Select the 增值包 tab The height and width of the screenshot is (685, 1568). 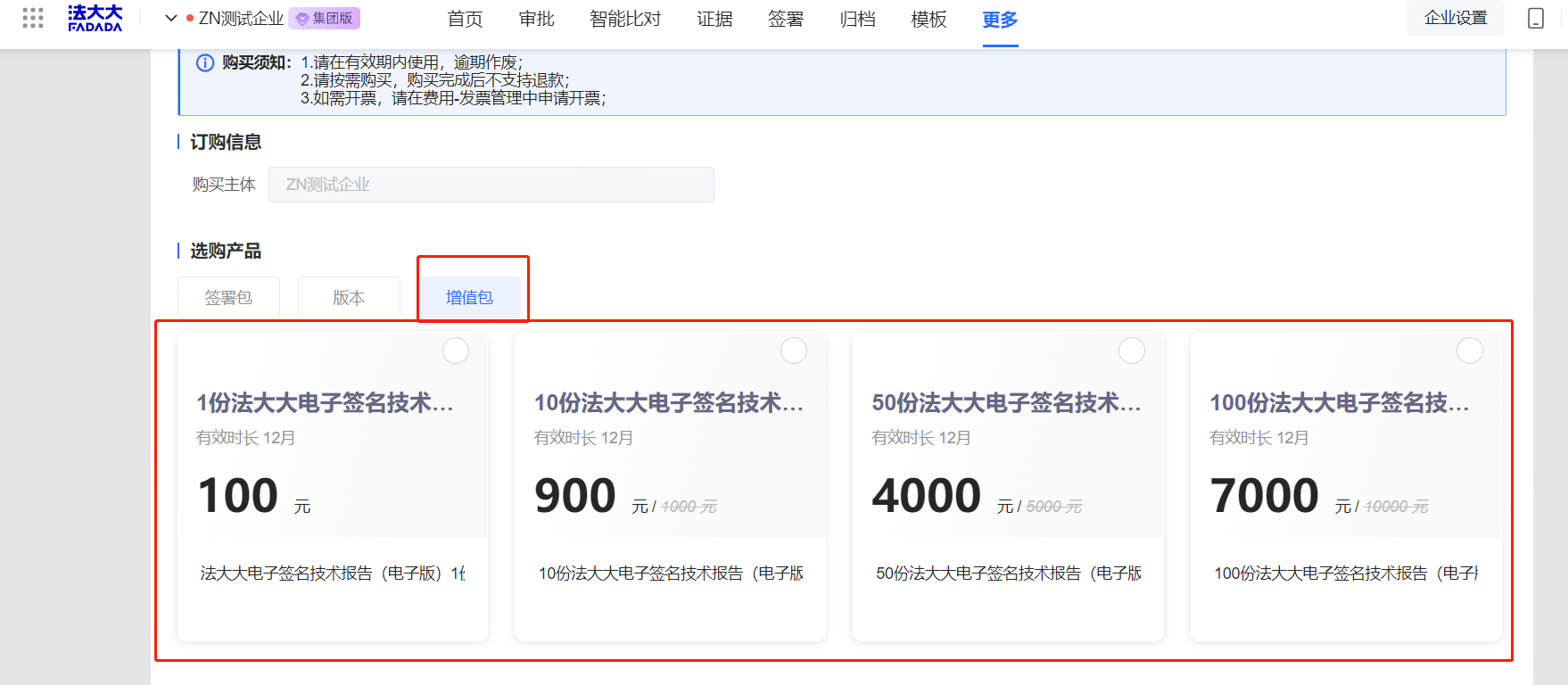click(x=469, y=297)
